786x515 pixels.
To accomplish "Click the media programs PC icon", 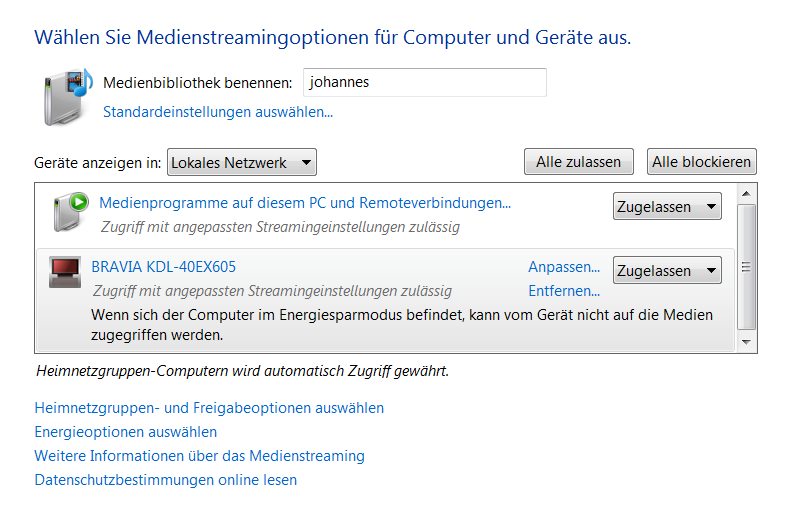I will 71,212.
